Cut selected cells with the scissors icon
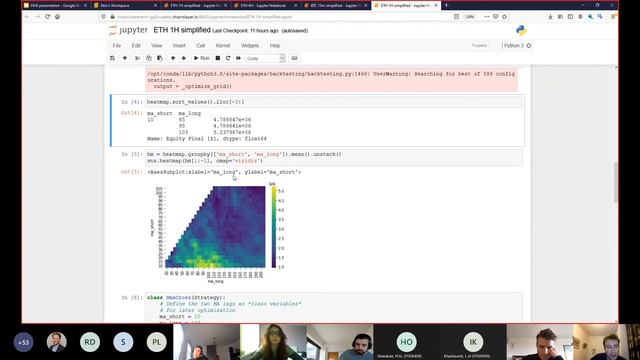 138,58
